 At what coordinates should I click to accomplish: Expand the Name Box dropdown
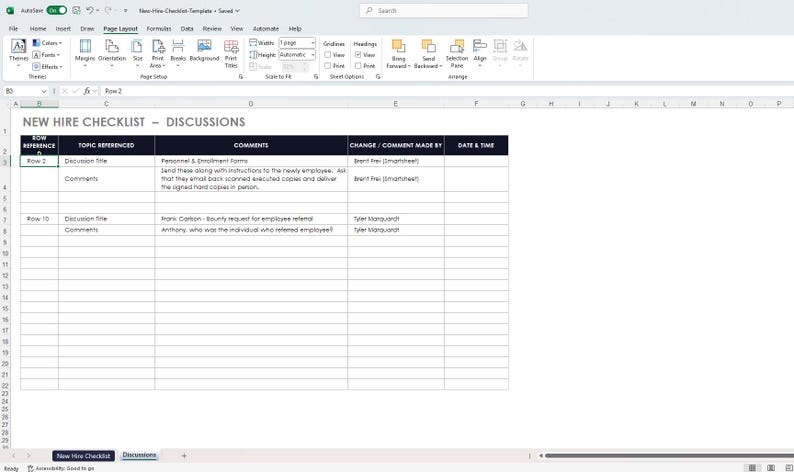[x=44, y=91]
